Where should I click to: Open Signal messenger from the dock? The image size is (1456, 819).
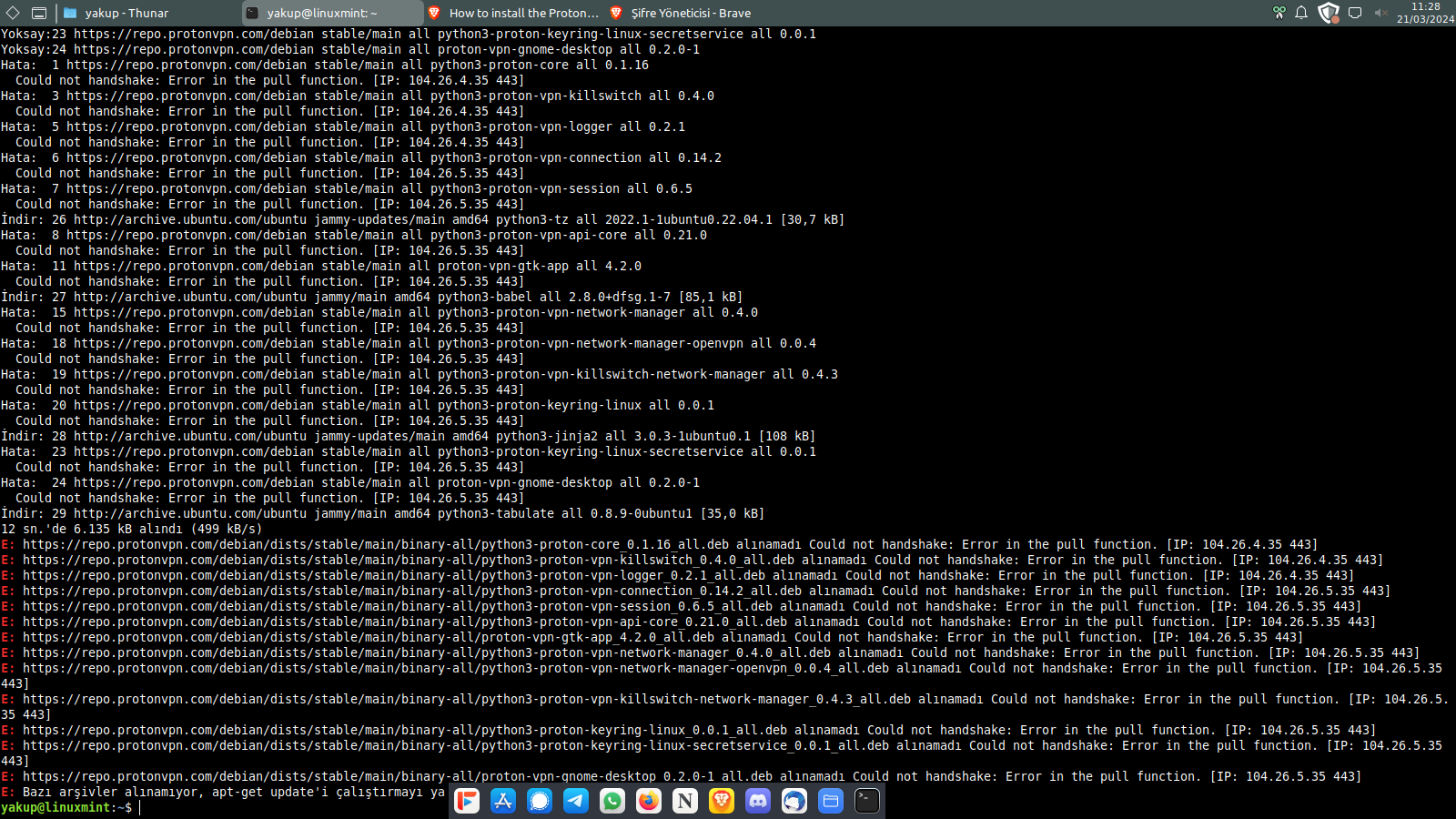click(540, 801)
